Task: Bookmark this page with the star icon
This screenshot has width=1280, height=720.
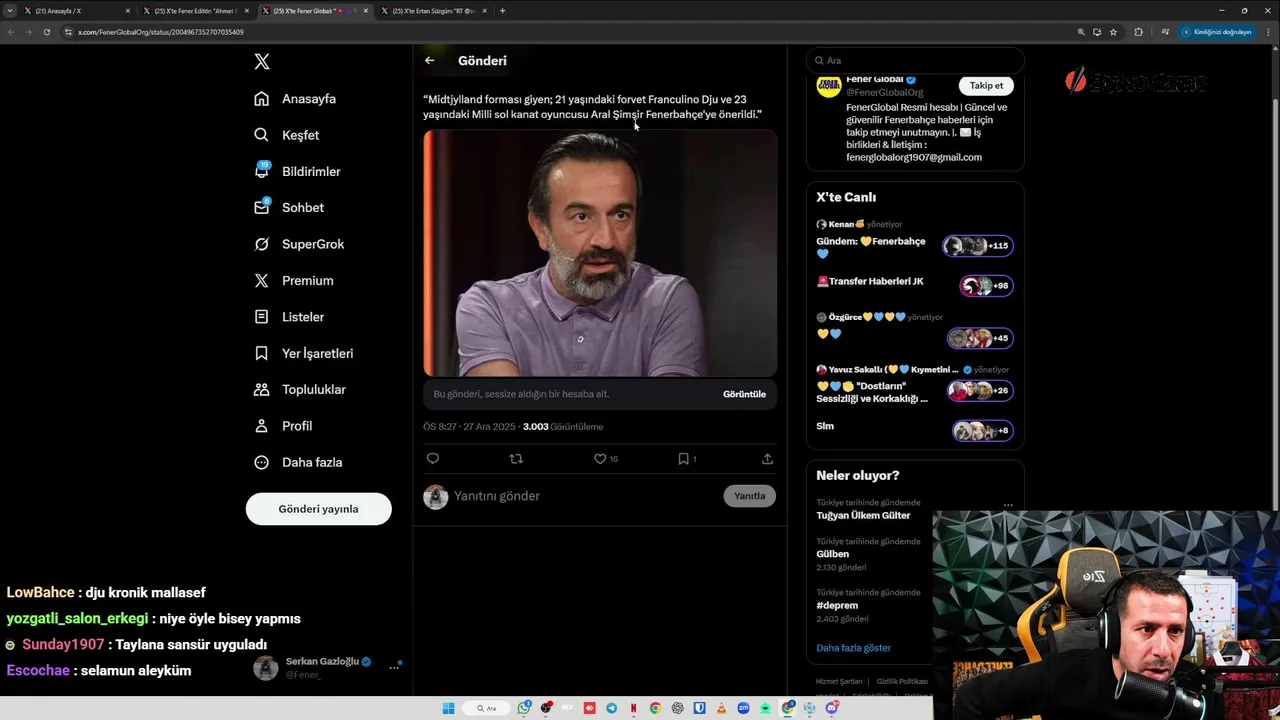Action: tap(1113, 32)
